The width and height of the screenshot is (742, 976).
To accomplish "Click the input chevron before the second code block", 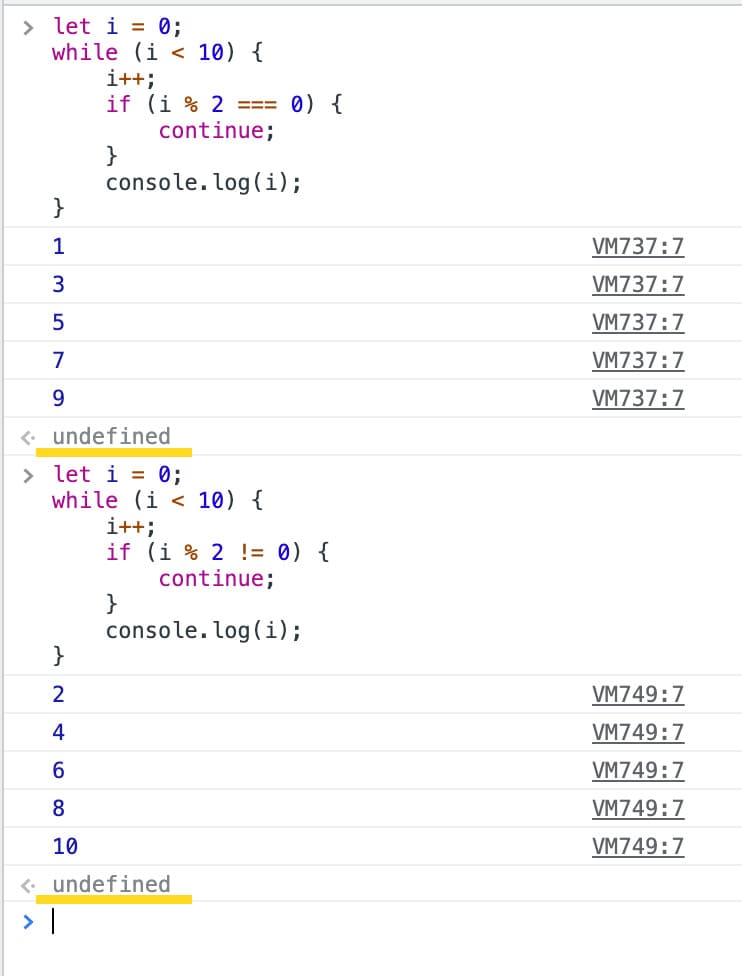I will [28, 476].
